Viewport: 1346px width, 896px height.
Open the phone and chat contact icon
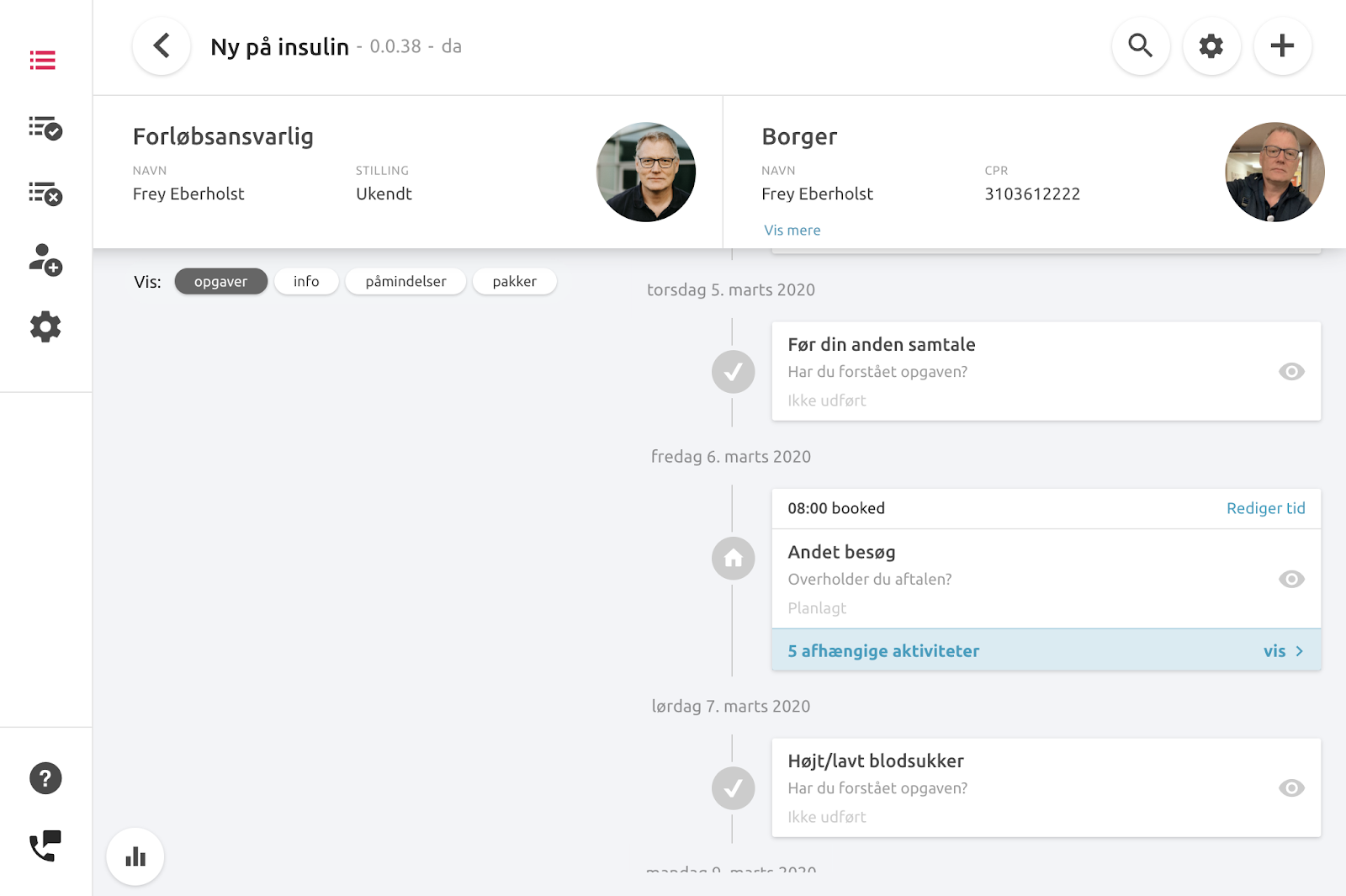pyautogui.click(x=45, y=846)
